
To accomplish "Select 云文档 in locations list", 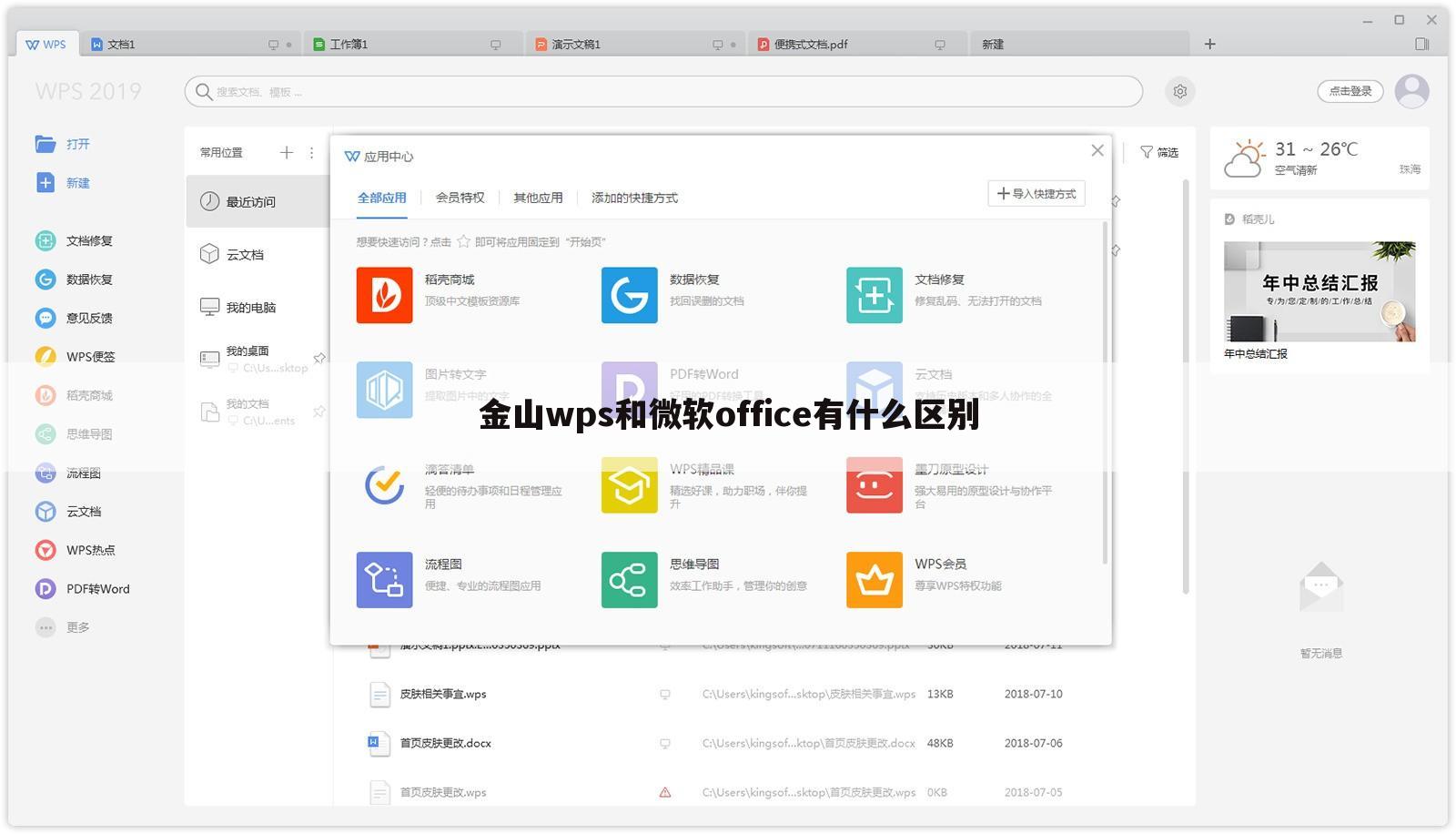I will click(258, 254).
